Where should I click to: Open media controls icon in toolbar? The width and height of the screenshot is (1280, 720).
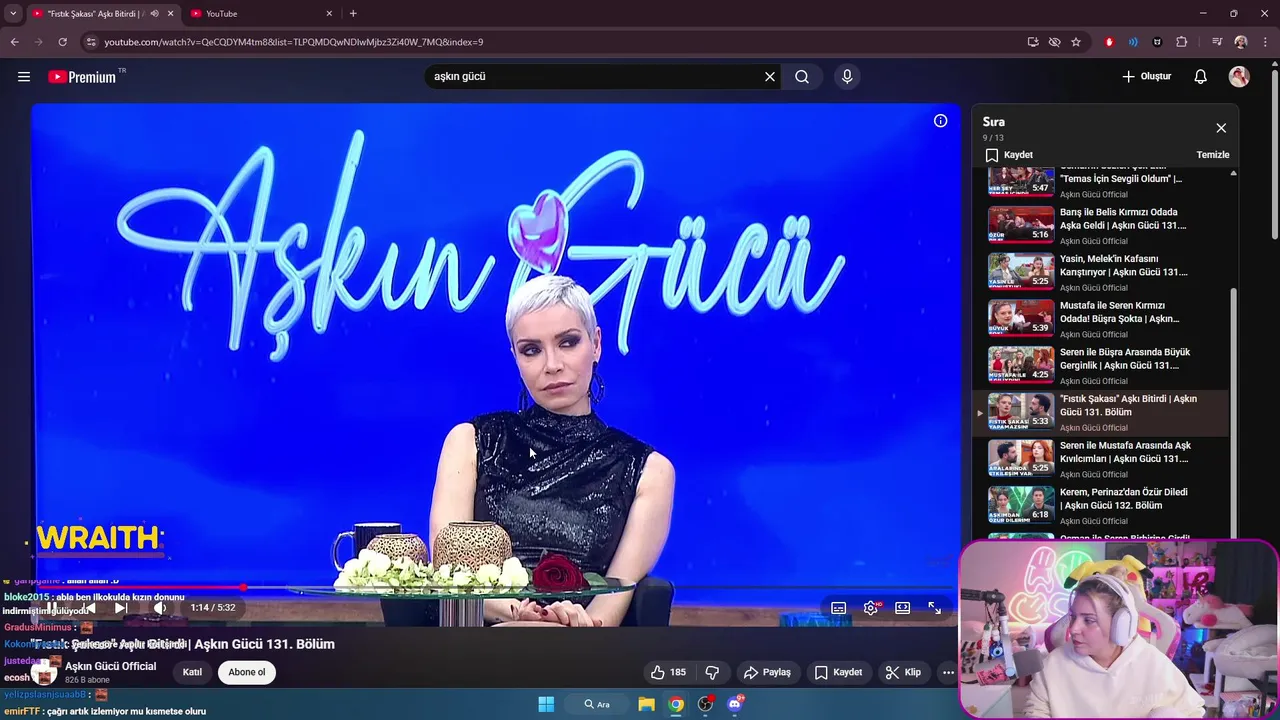coord(1217,42)
